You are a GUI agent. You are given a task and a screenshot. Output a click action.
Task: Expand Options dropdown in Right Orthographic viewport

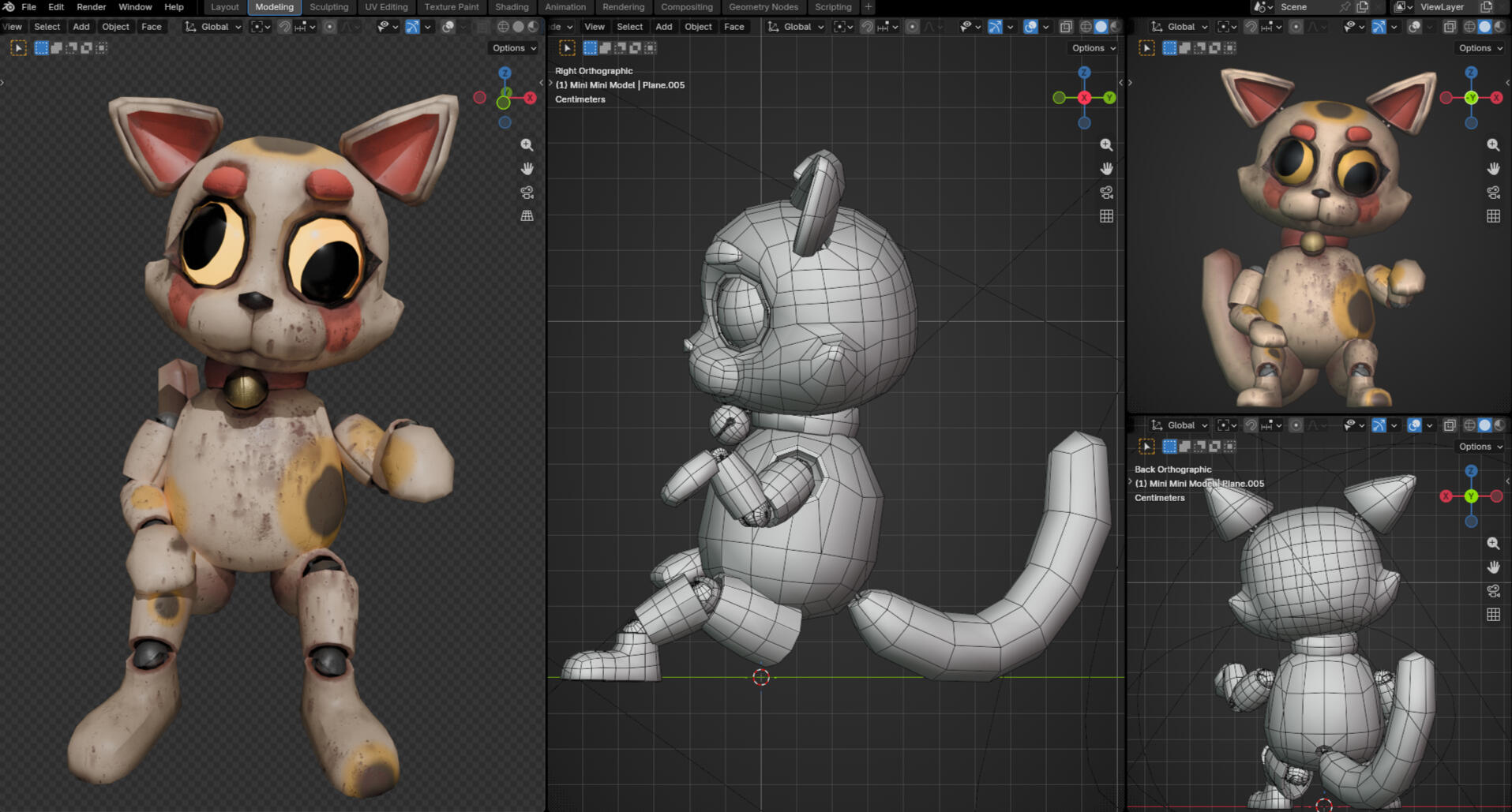(x=1094, y=48)
